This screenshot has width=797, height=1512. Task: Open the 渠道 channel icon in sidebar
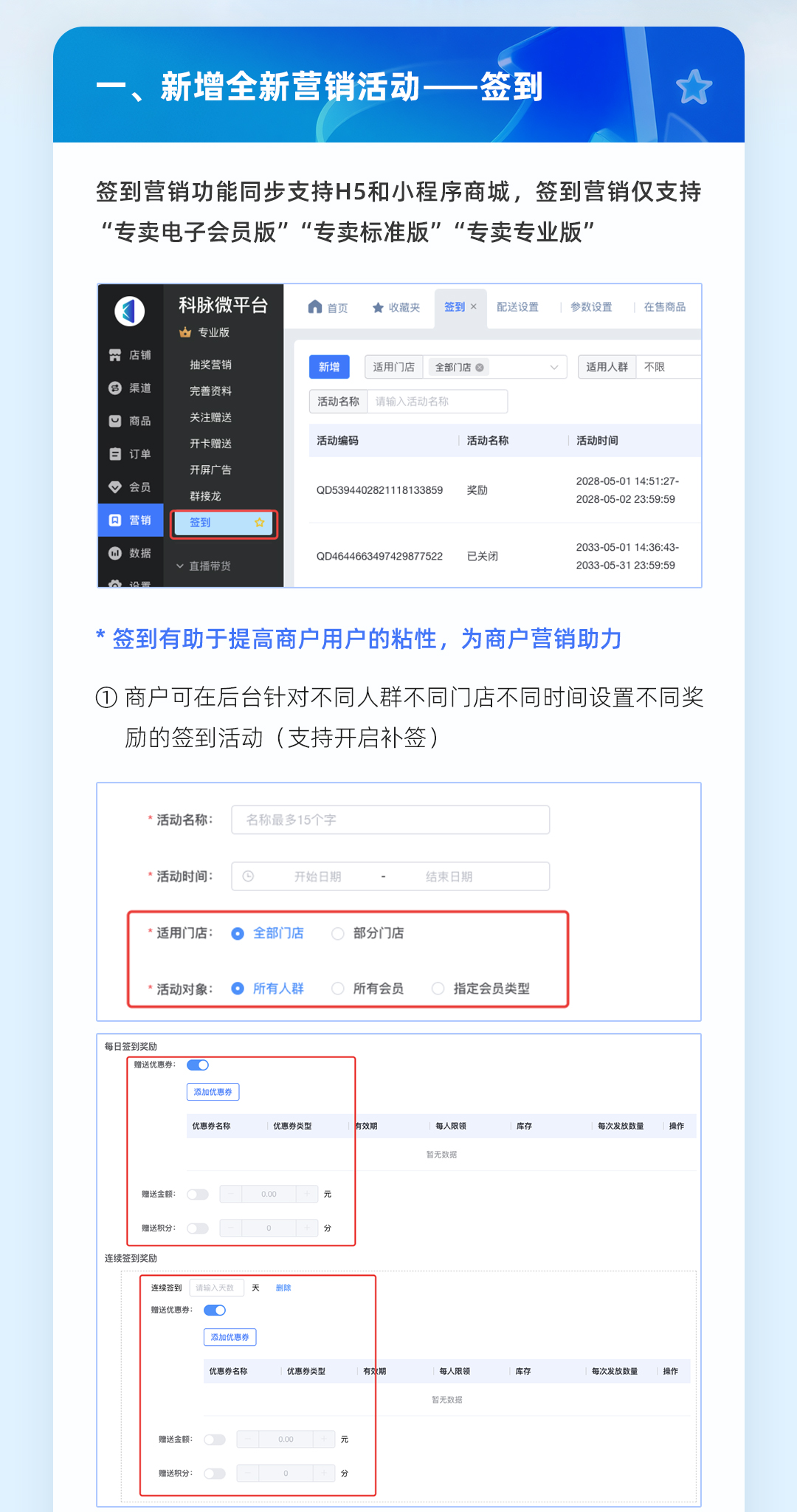tap(115, 388)
